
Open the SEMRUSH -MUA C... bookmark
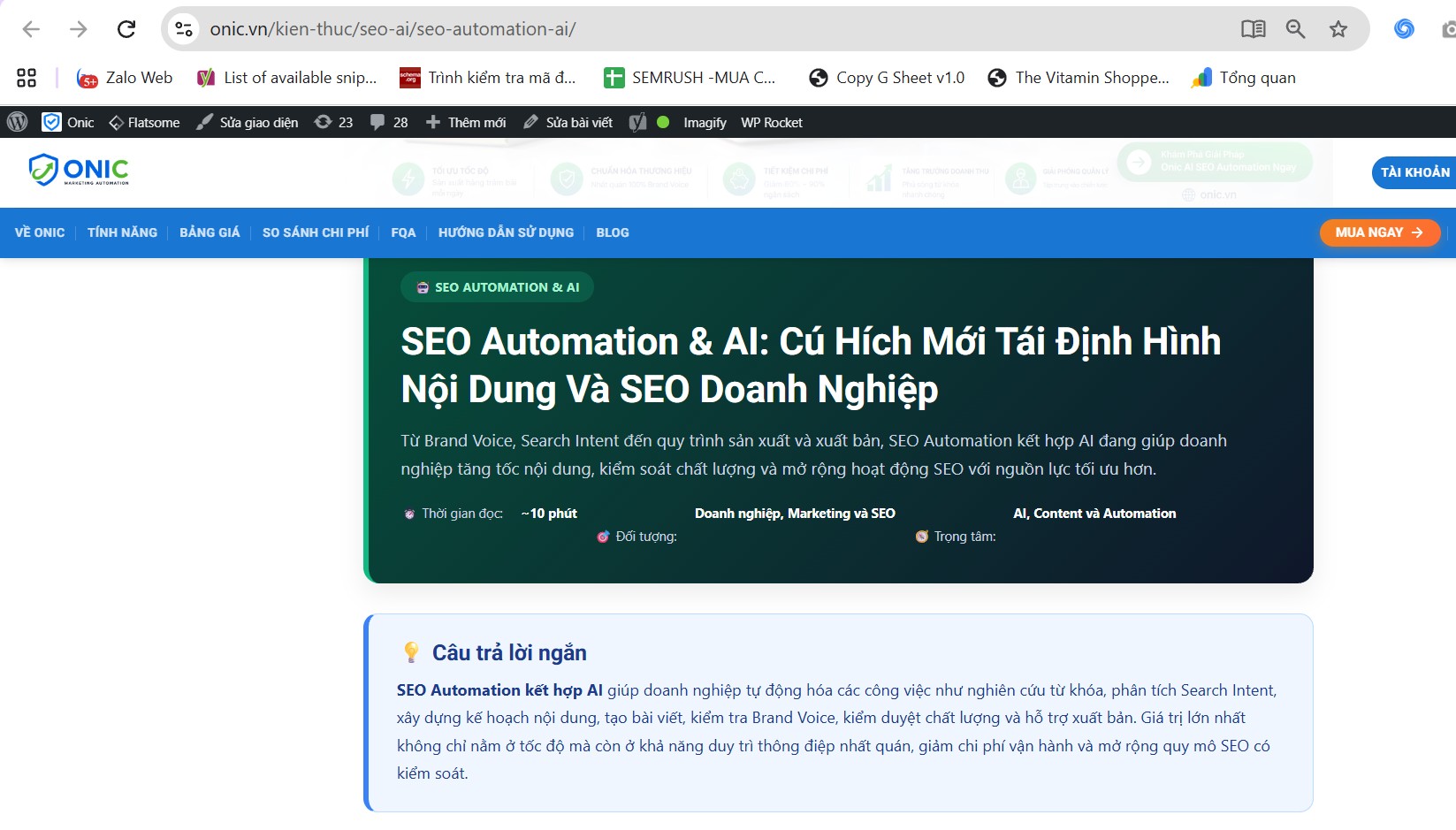(690, 78)
